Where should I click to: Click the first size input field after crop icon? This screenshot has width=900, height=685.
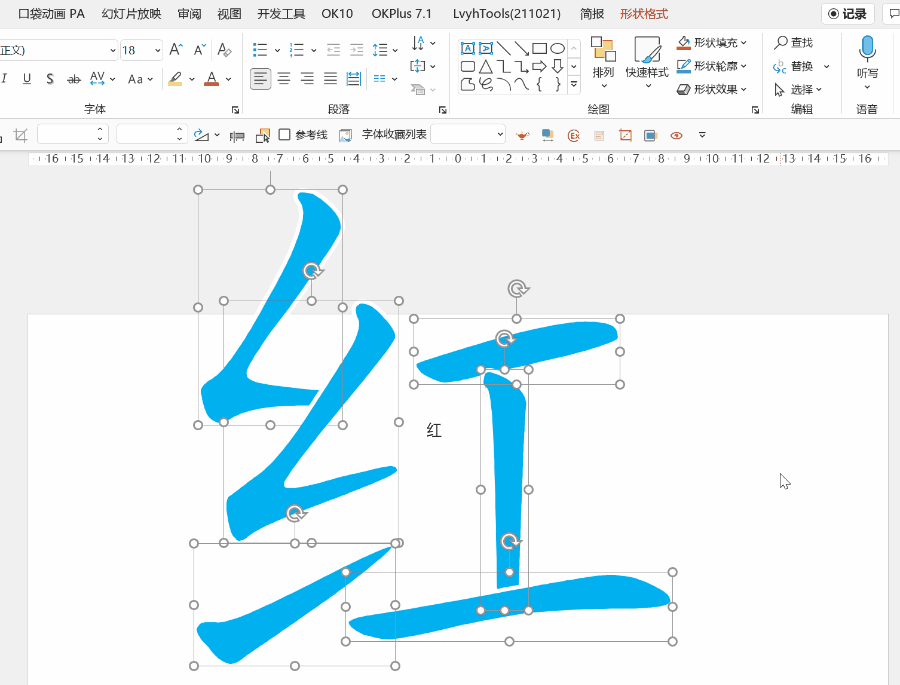click(x=73, y=134)
